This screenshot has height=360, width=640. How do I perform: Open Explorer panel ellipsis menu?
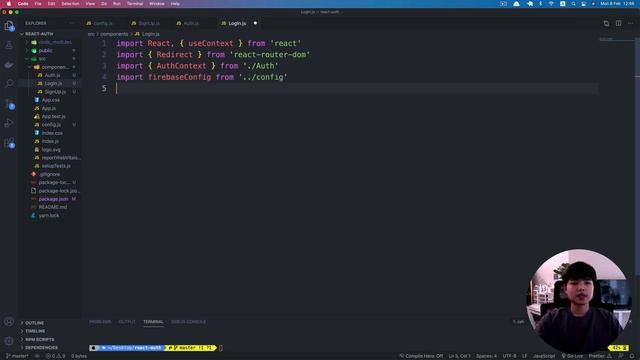click(72, 23)
